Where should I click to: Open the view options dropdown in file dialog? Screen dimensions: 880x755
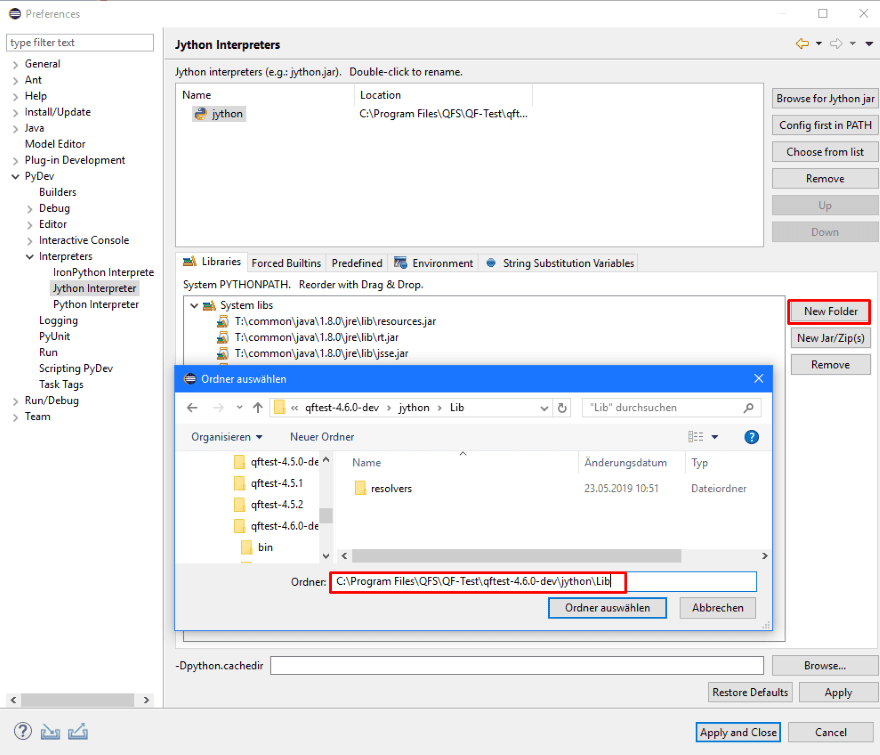pos(715,437)
